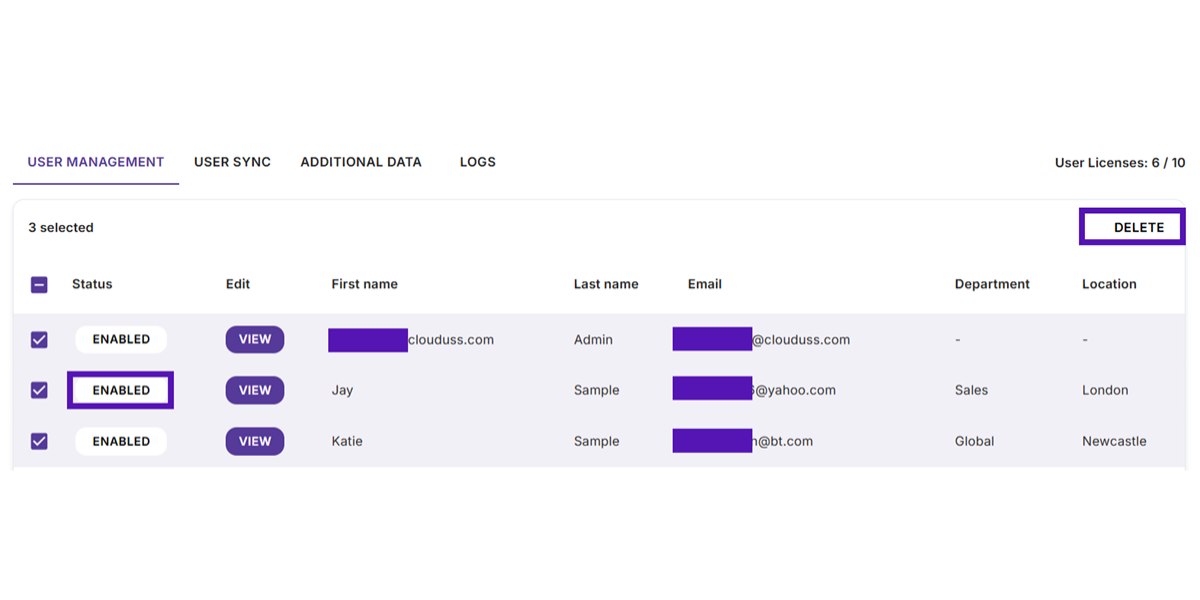Select the USER MANAGEMENT tab
Screen dimensions: 1200x600
click(95, 161)
